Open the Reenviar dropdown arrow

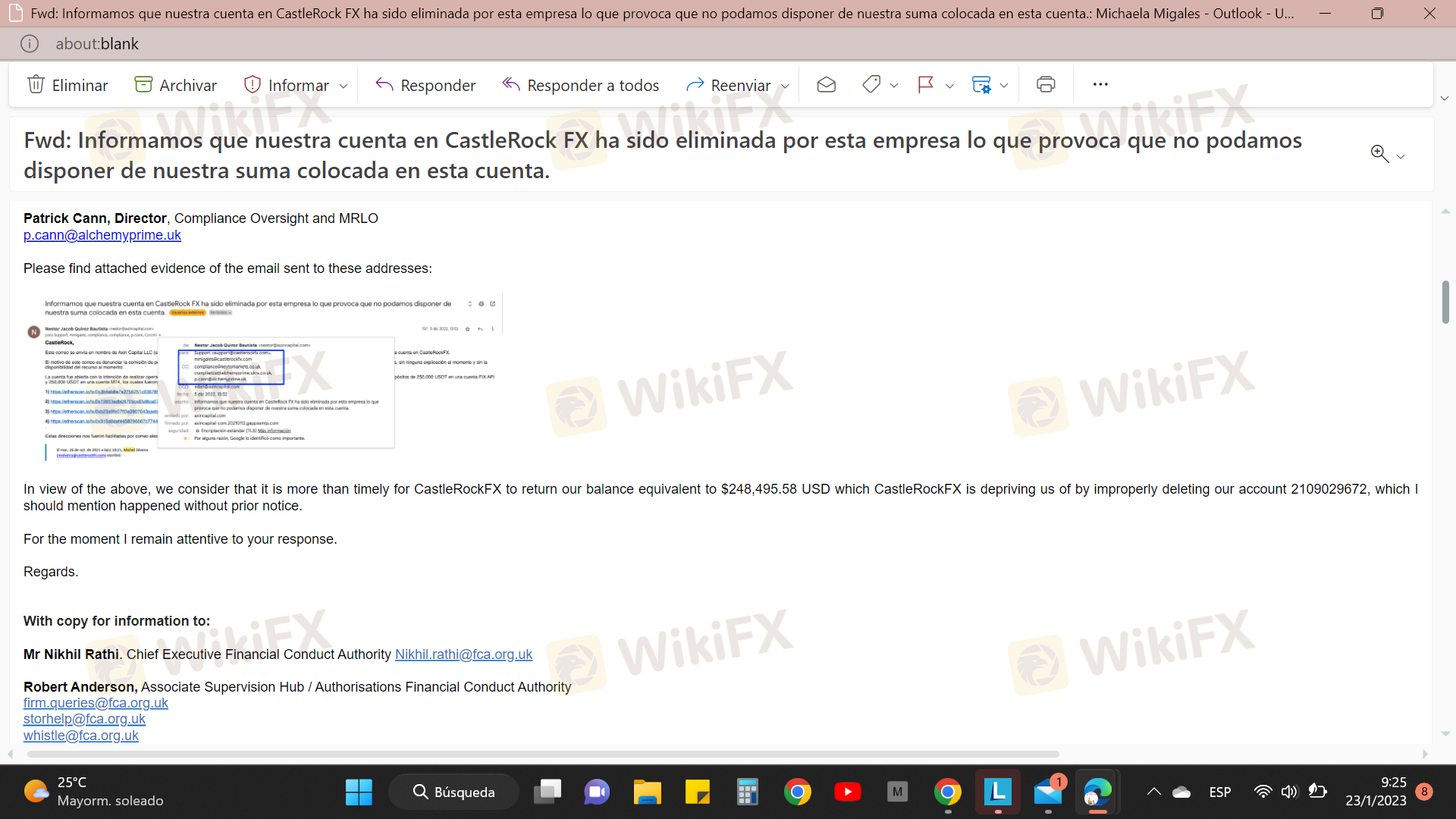coord(785,86)
